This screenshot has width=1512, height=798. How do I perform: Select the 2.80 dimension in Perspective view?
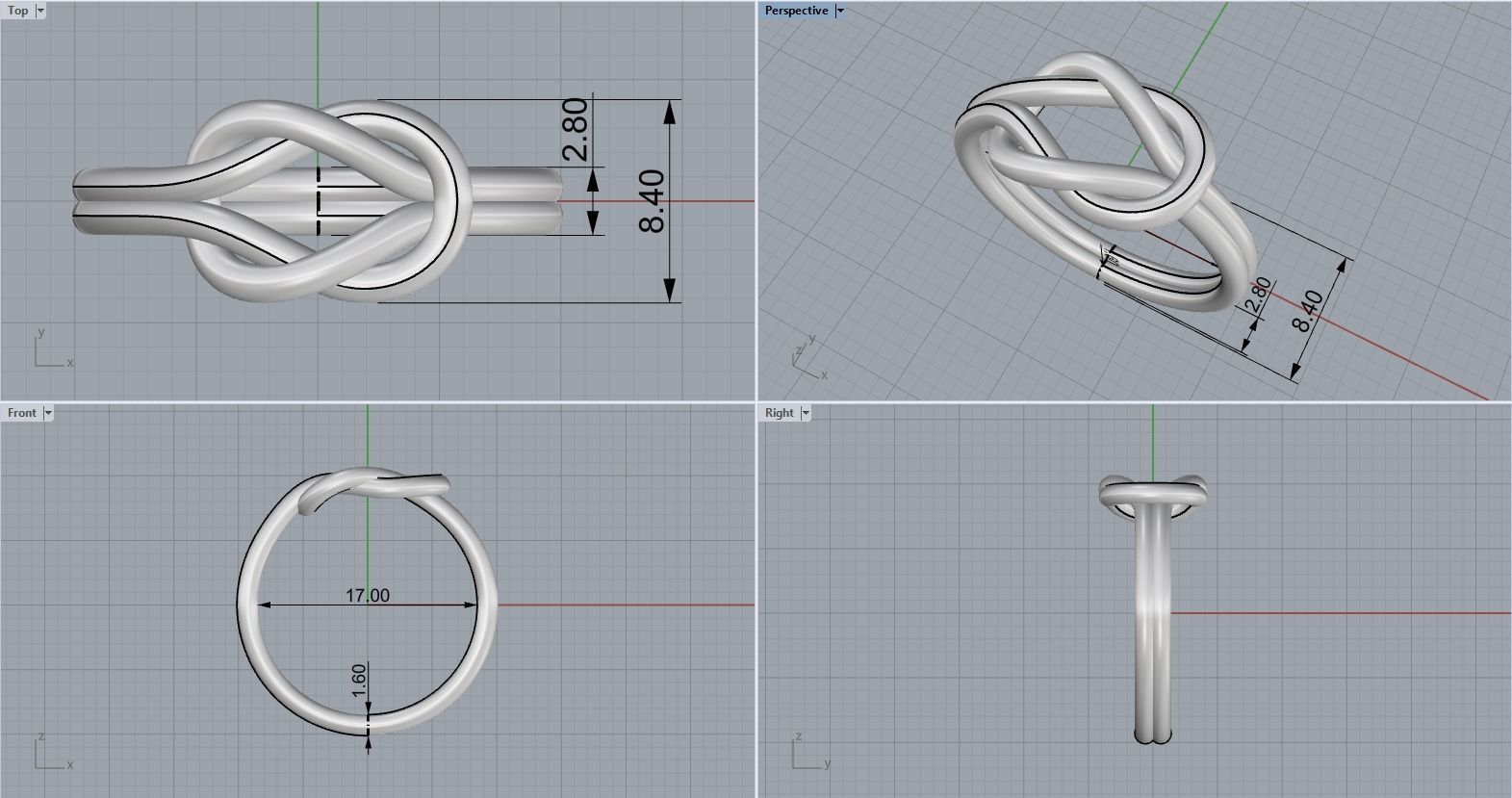[x=1259, y=296]
